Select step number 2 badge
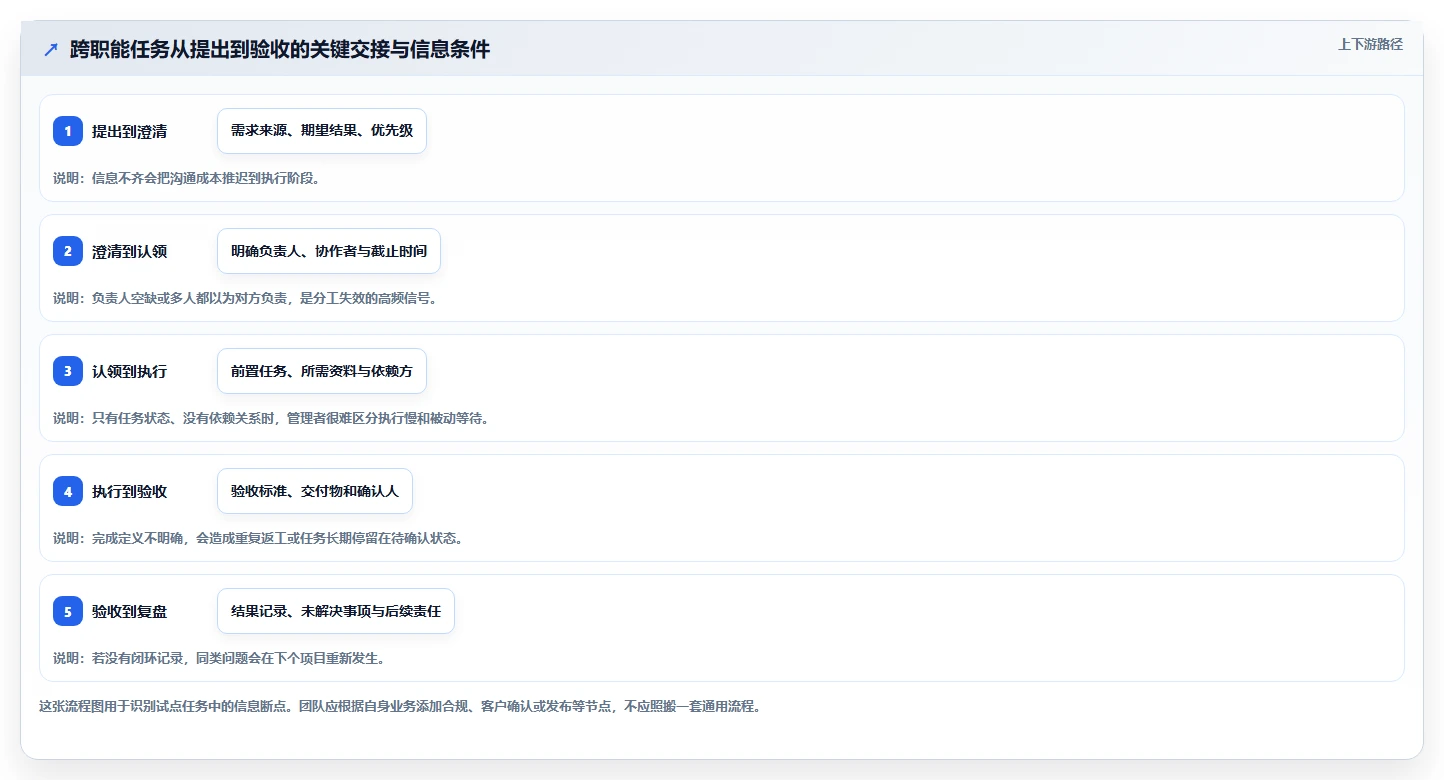Viewport: 1444px width, 780px height. click(x=68, y=251)
